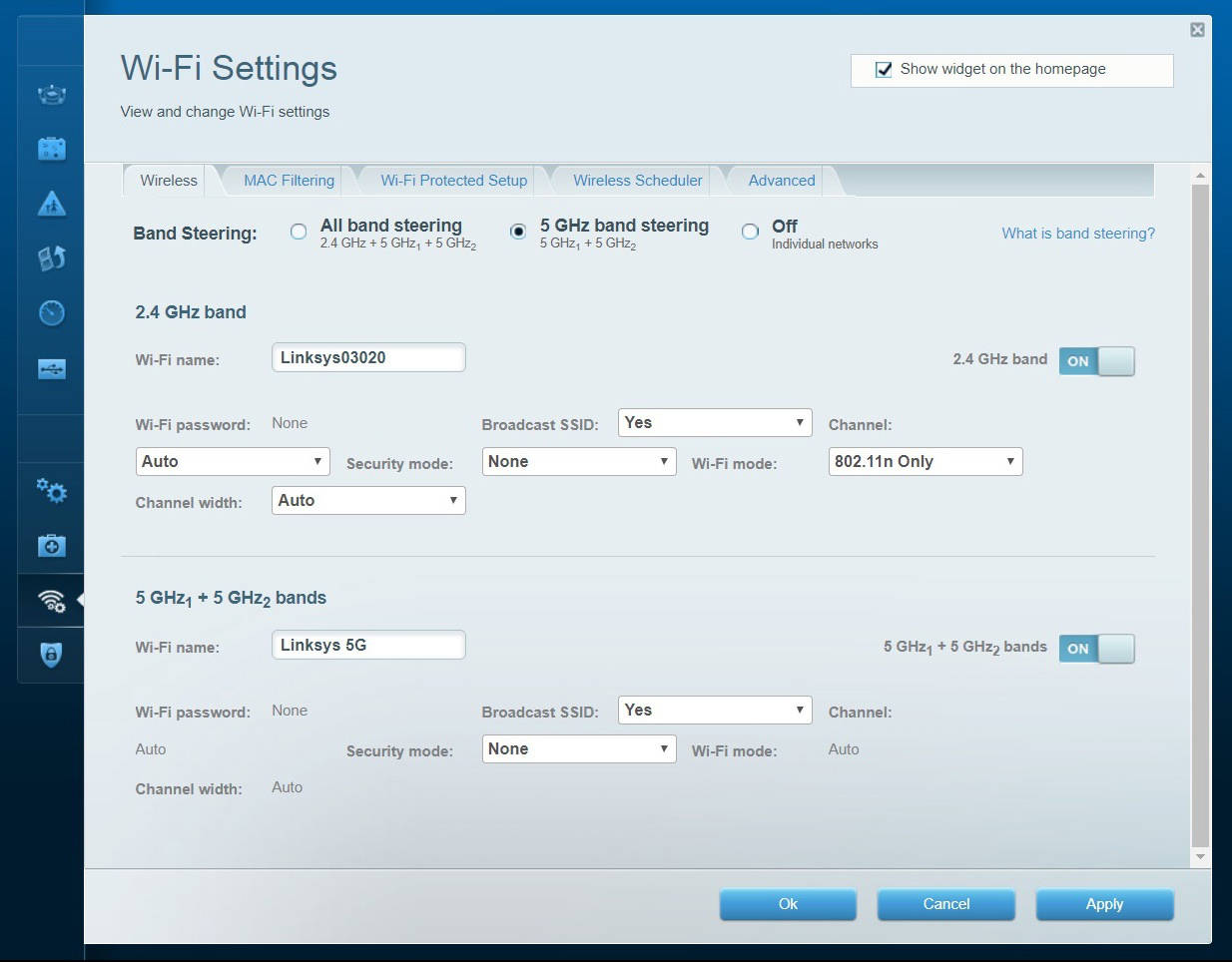Open Connectivity gears icon in sidebar
This screenshot has height=962, width=1232.
click(x=51, y=491)
